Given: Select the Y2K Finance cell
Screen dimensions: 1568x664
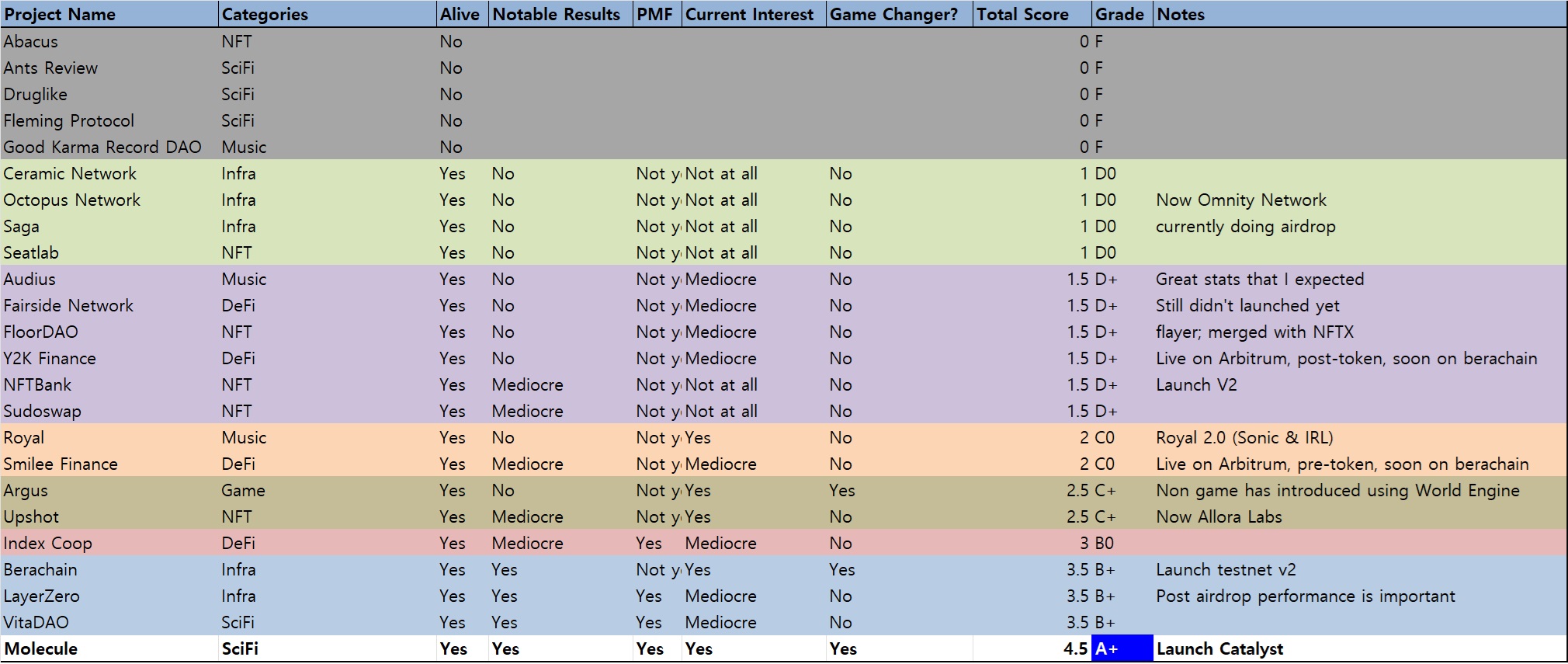Looking at the screenshot, I should 109,359.
